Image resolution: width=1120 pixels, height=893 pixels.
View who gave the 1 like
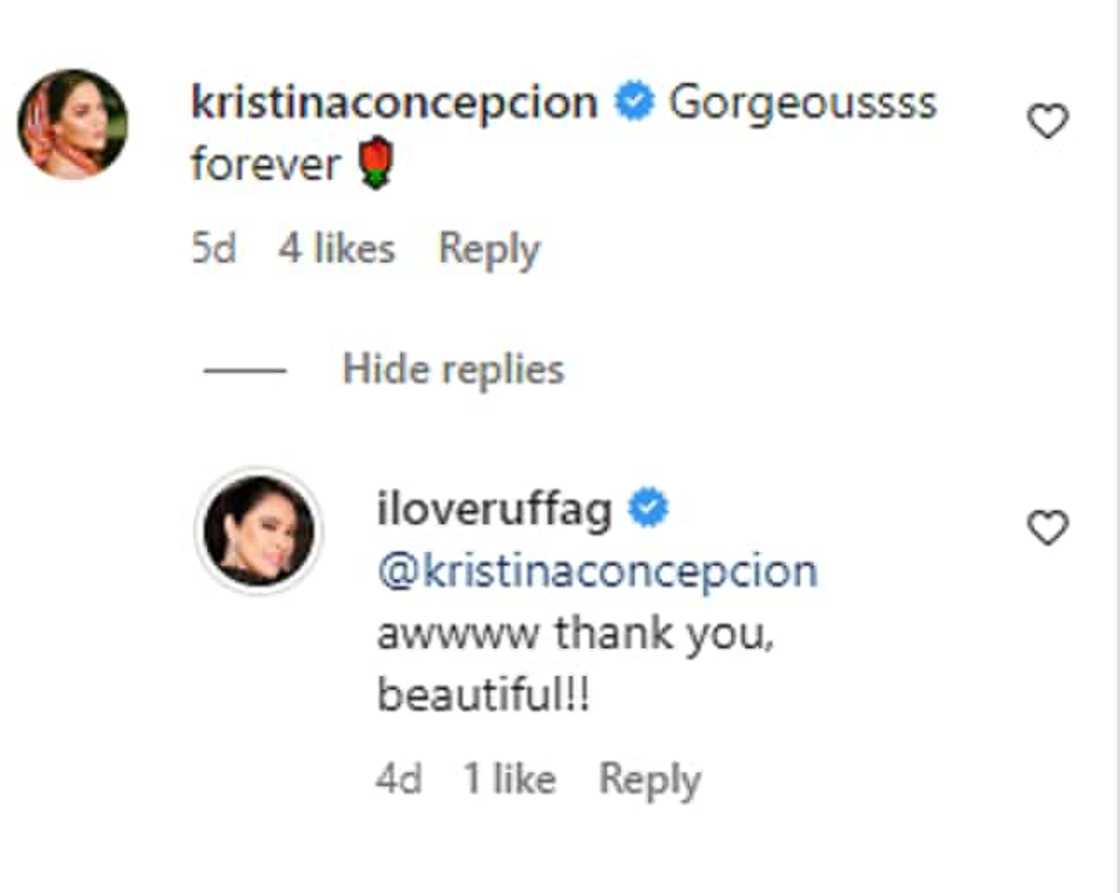point(509,780)
